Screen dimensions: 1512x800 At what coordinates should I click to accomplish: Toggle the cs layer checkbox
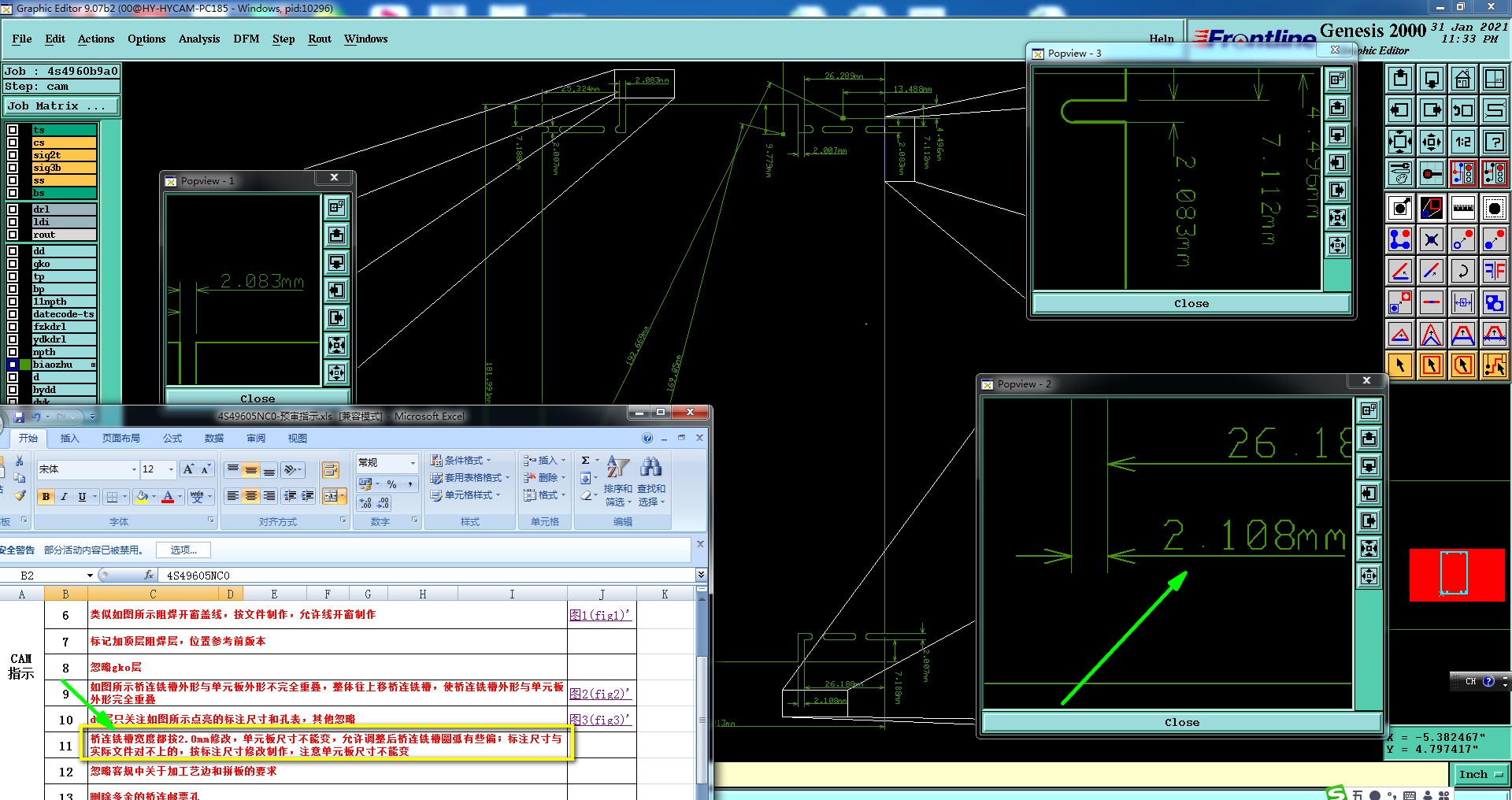click(13, 143)
